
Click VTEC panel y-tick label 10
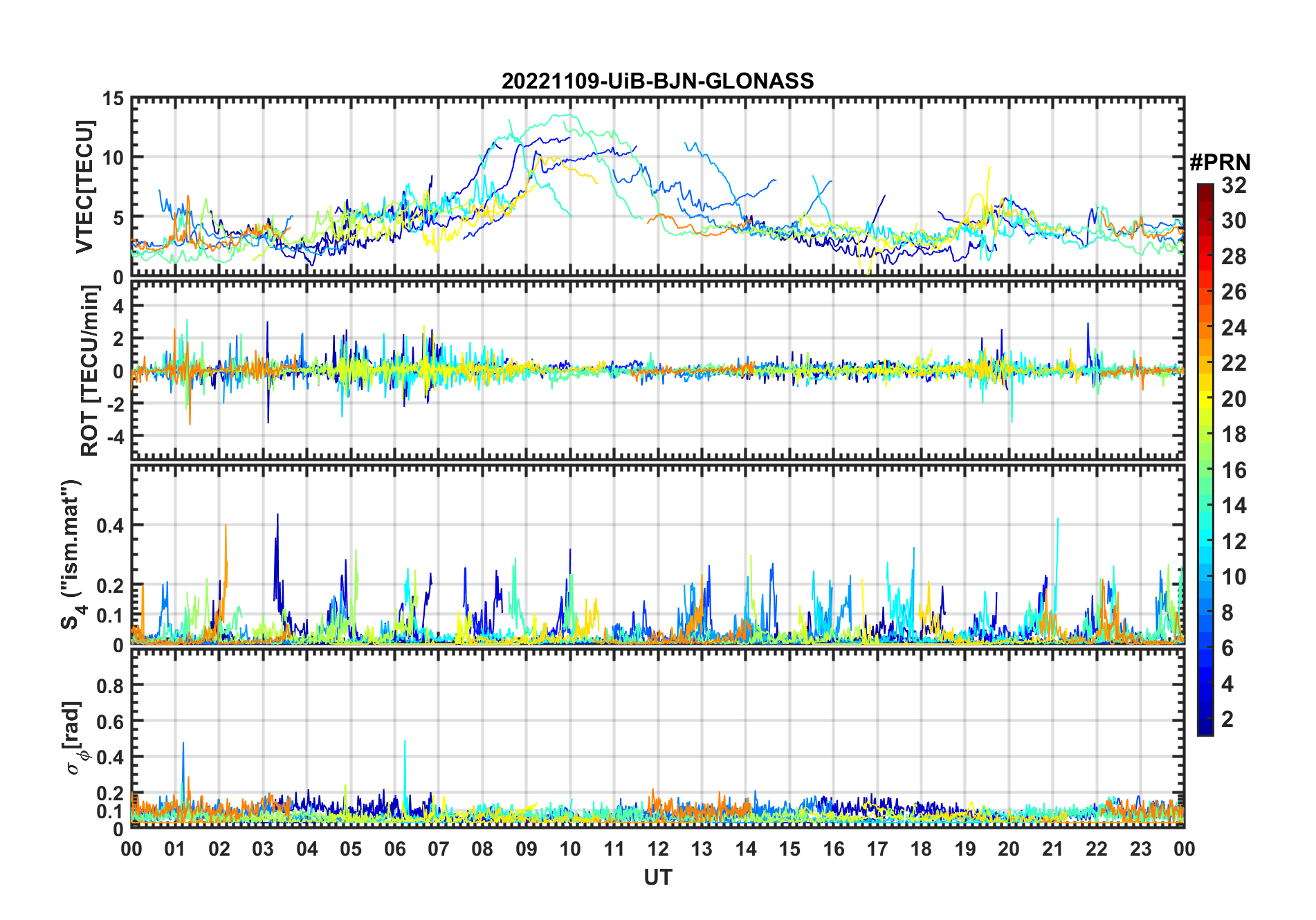coord(113,158)
